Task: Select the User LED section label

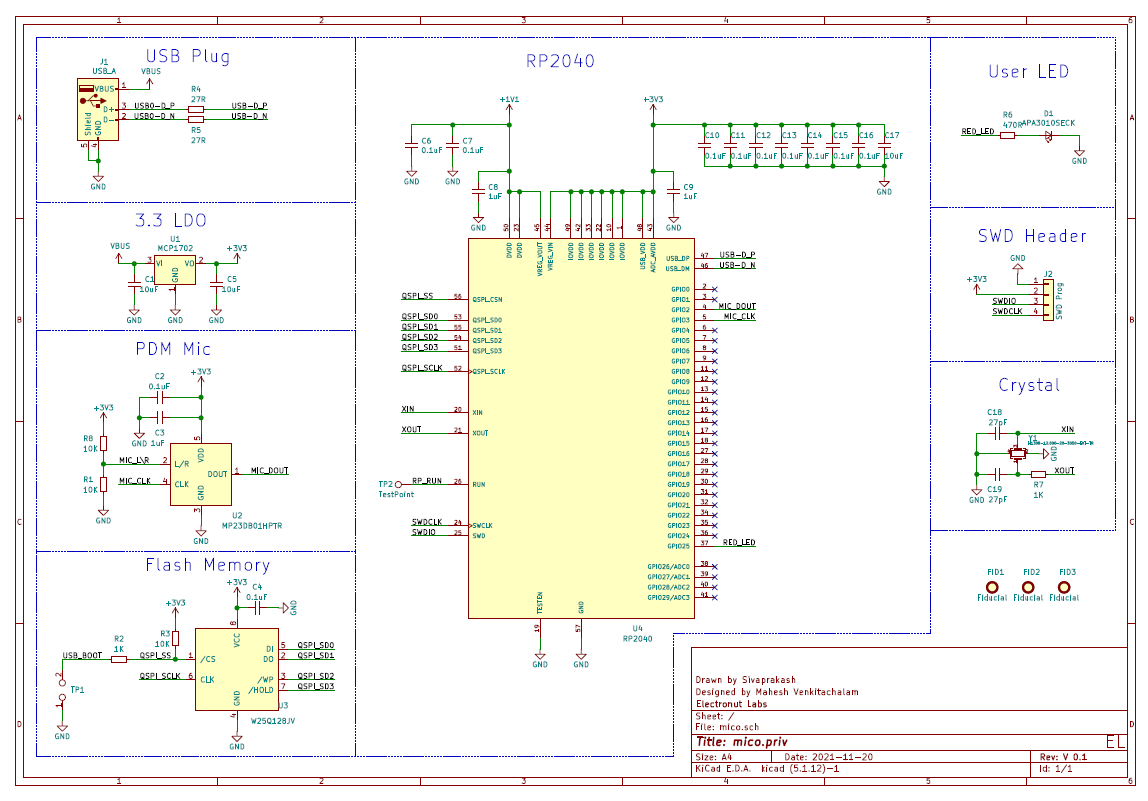Action: coord(1026,71)
